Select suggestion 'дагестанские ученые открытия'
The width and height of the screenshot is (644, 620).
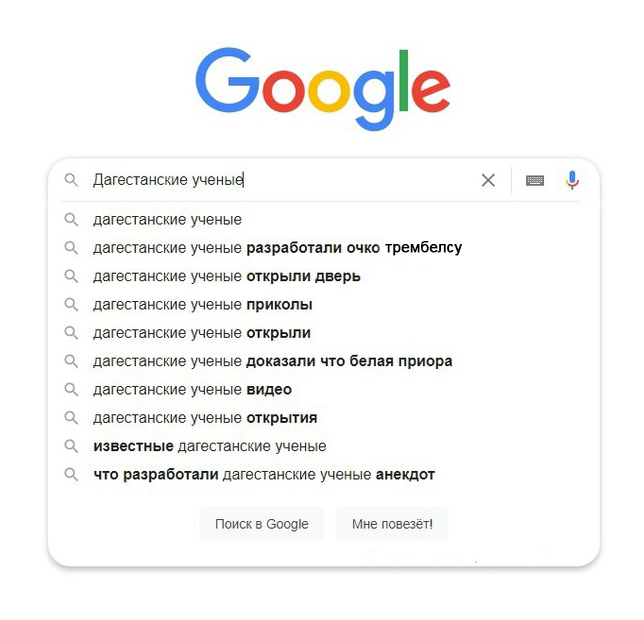tap(205, 418)
